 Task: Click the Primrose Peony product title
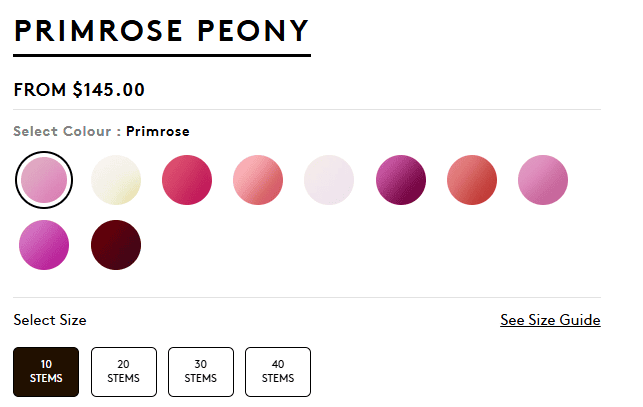162,31
